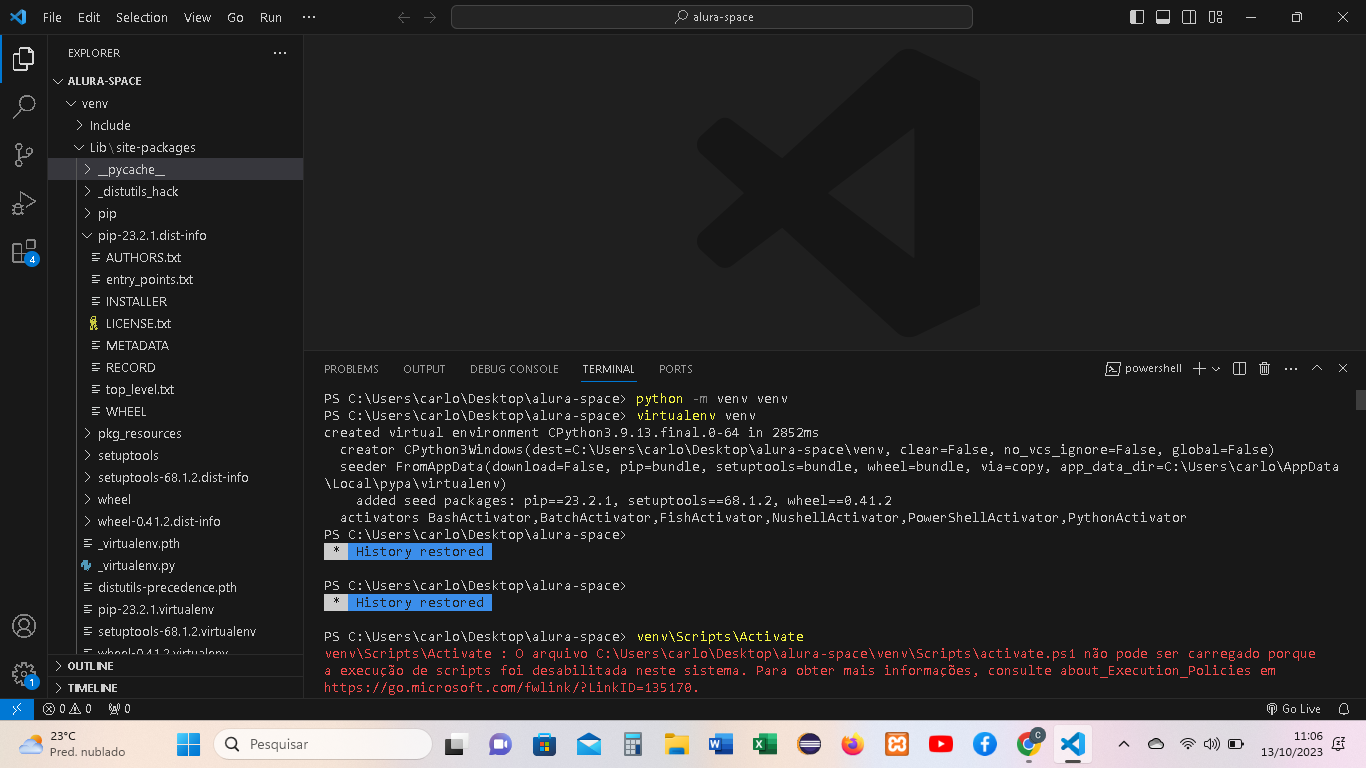Create a new terminal with plus icon

[1200, 369]
